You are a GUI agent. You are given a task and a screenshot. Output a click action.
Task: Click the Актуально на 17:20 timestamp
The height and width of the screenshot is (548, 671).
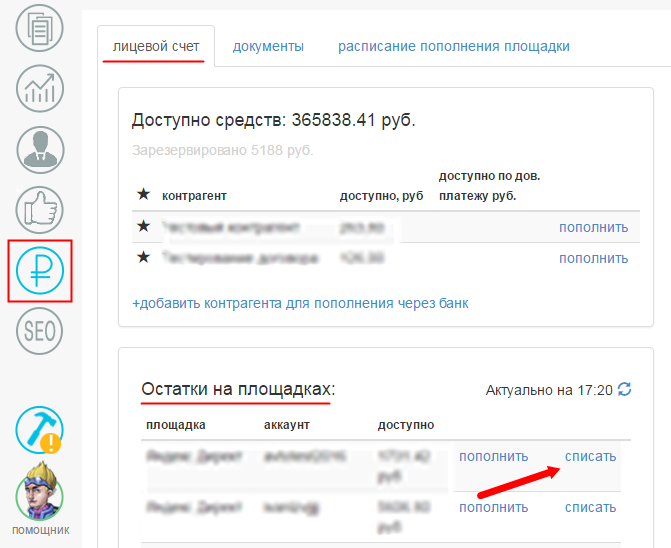pos(549,390)
